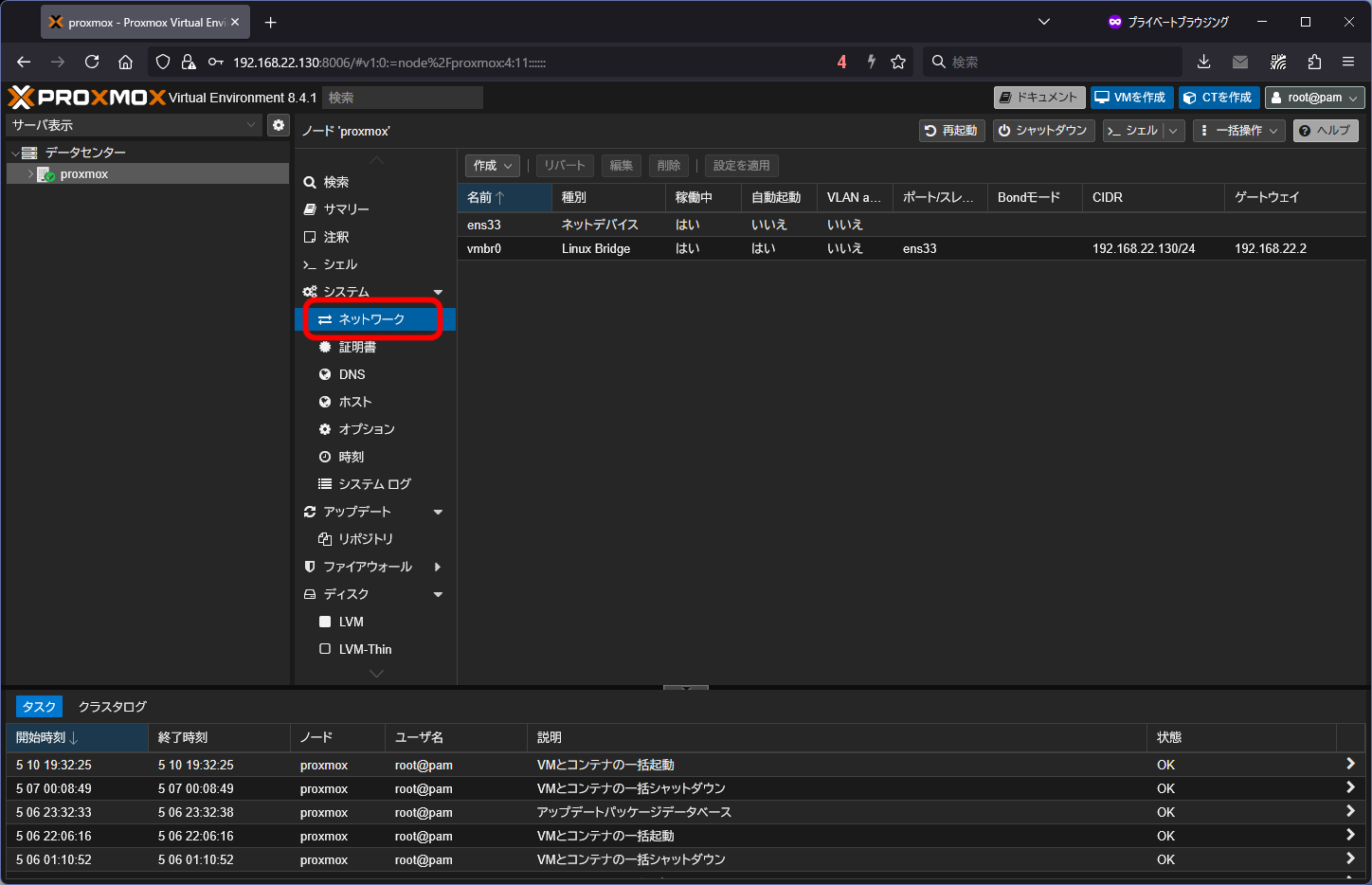Open the シェル button in header

pos(1132,131)
